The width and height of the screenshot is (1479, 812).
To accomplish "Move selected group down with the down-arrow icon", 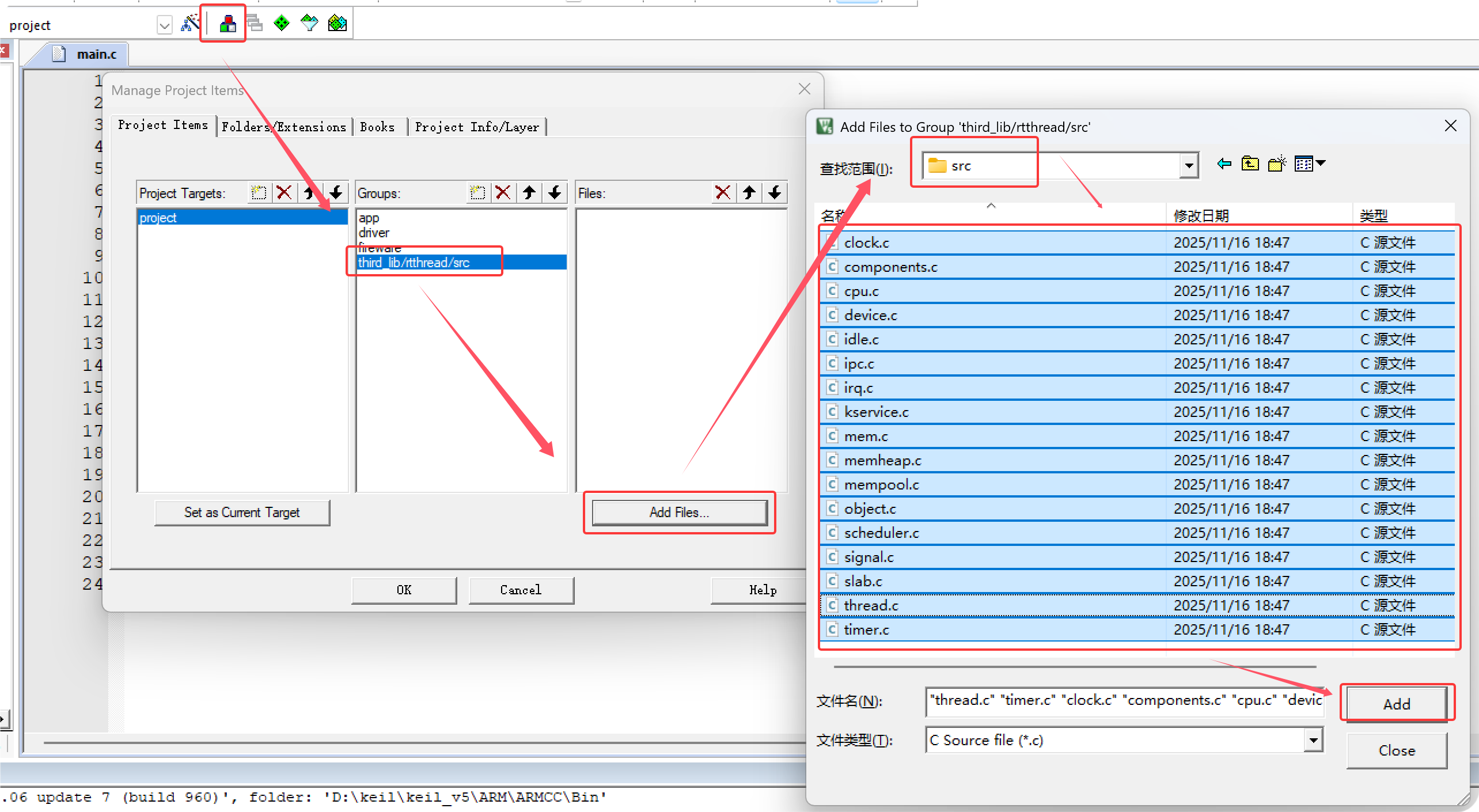I will (555, 192).
